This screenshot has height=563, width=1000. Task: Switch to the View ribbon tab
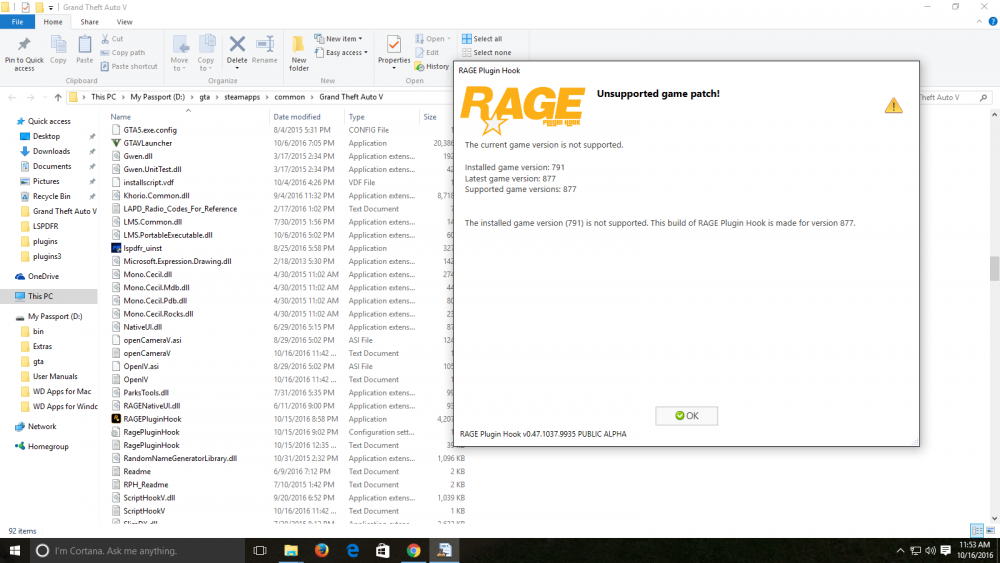pyautogui.click(x=124, y=22)
